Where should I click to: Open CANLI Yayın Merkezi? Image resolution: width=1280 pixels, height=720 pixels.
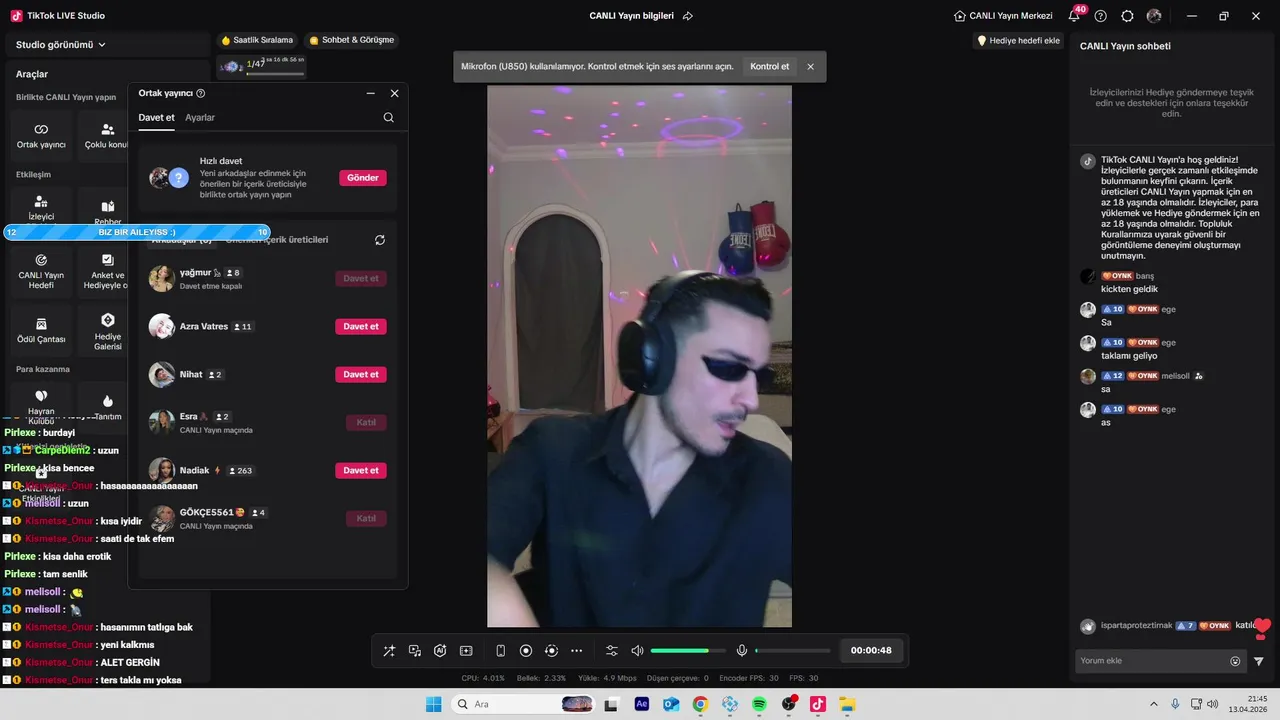coord(1003,16)
